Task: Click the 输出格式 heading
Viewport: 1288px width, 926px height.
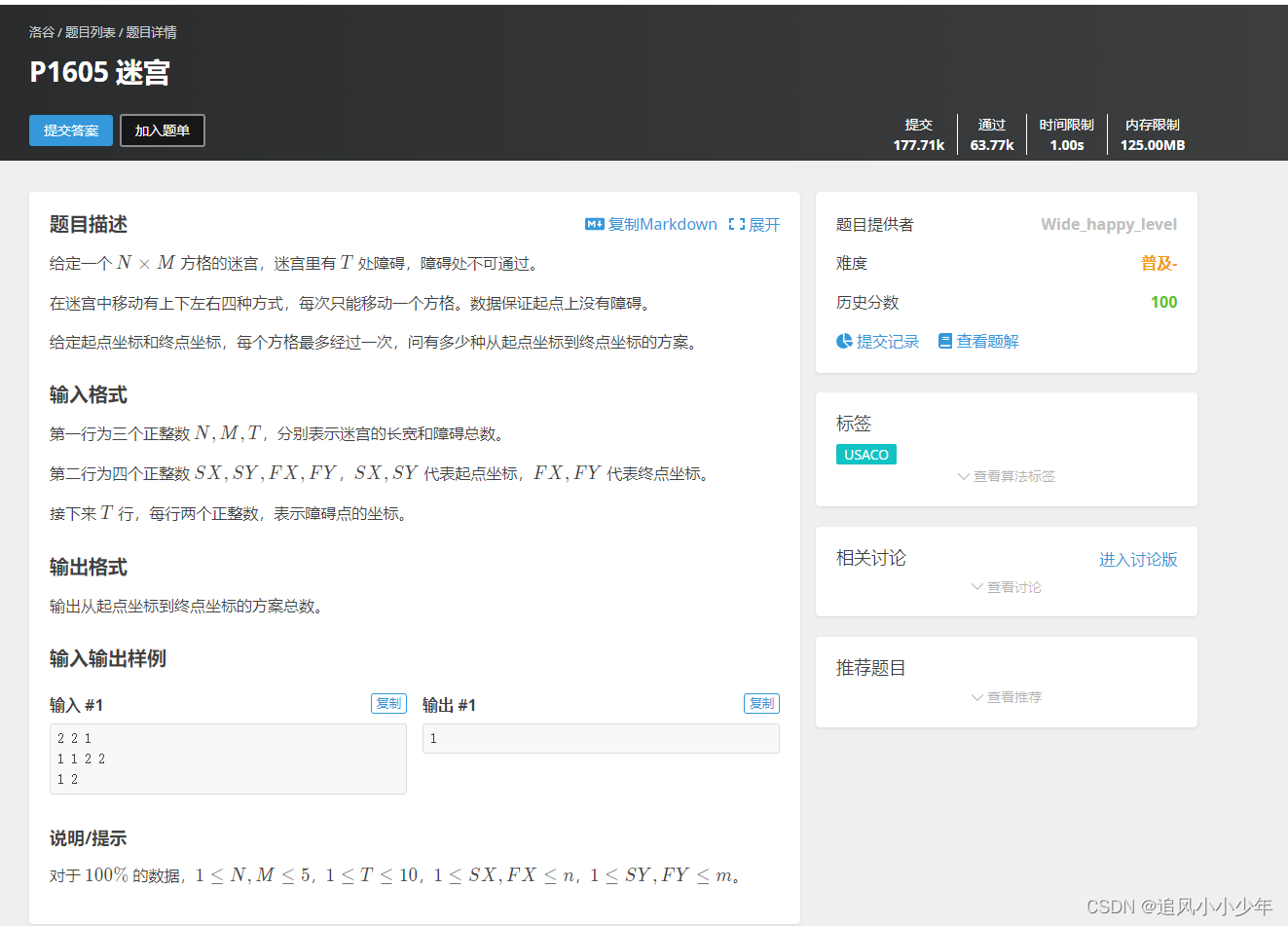Action: tap(89, 567)
